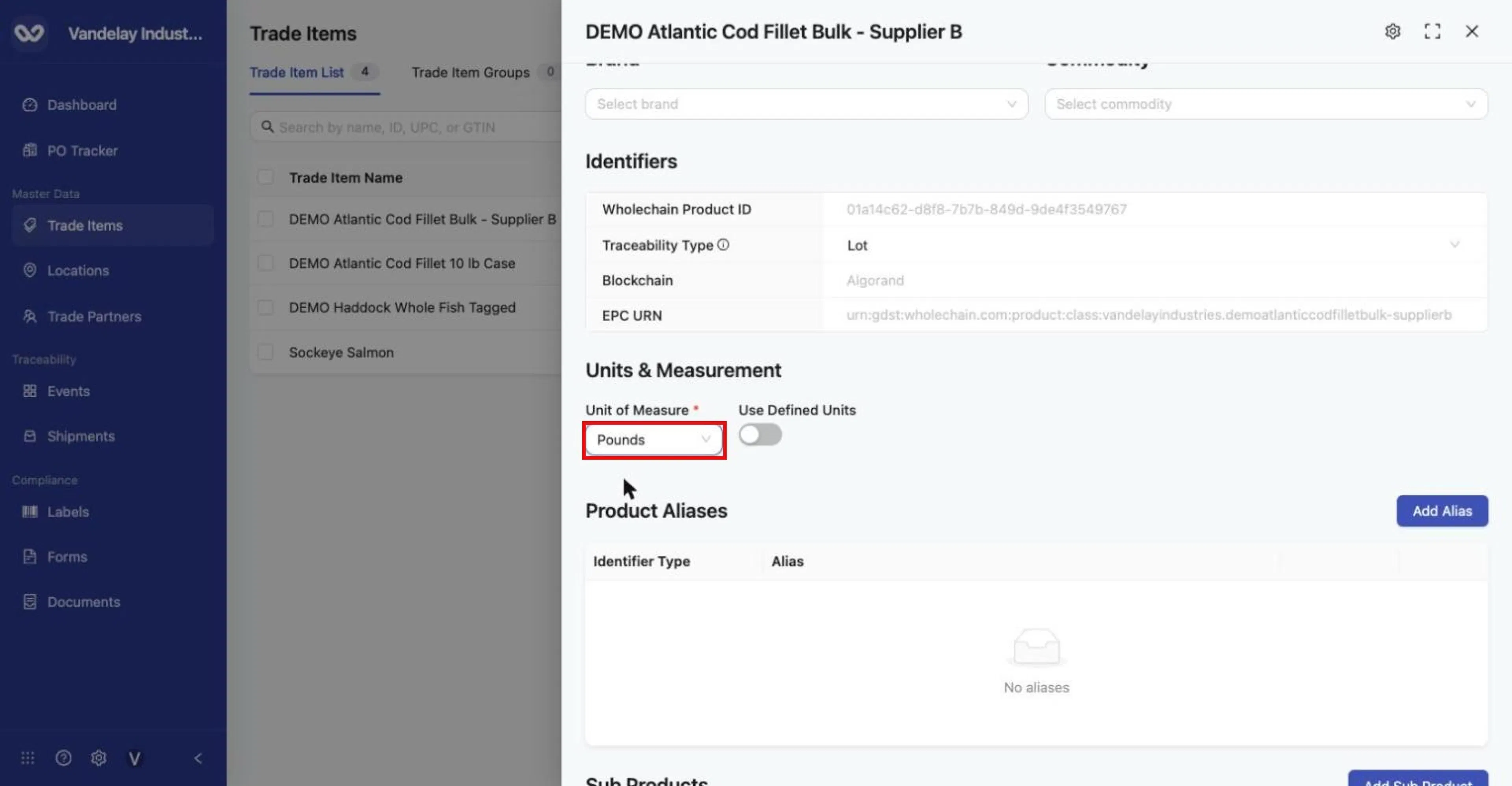Viewport: 1512px width, 786px height.
Task: Close the trade item detail panel
Action: click(x=1471, y=31)
